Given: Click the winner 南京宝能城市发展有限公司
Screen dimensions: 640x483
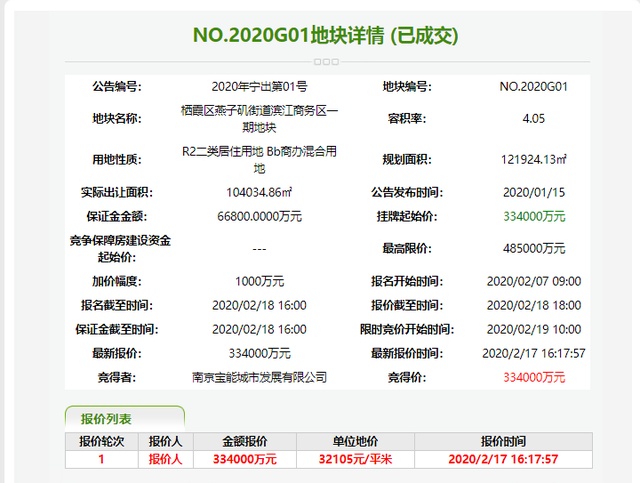Looking at the screenshot, I should 259,378.
